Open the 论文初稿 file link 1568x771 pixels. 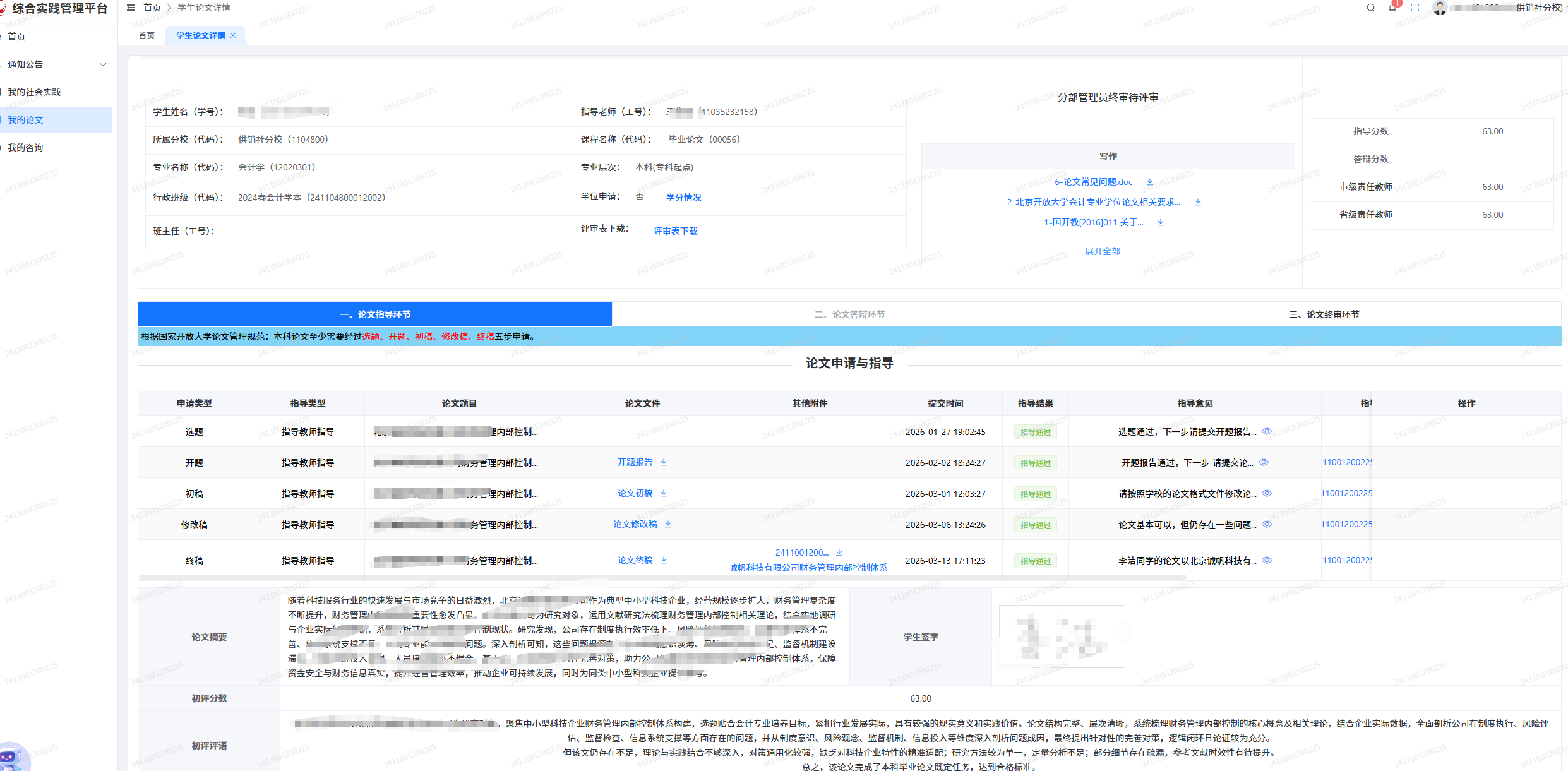(x=635, y=493)
